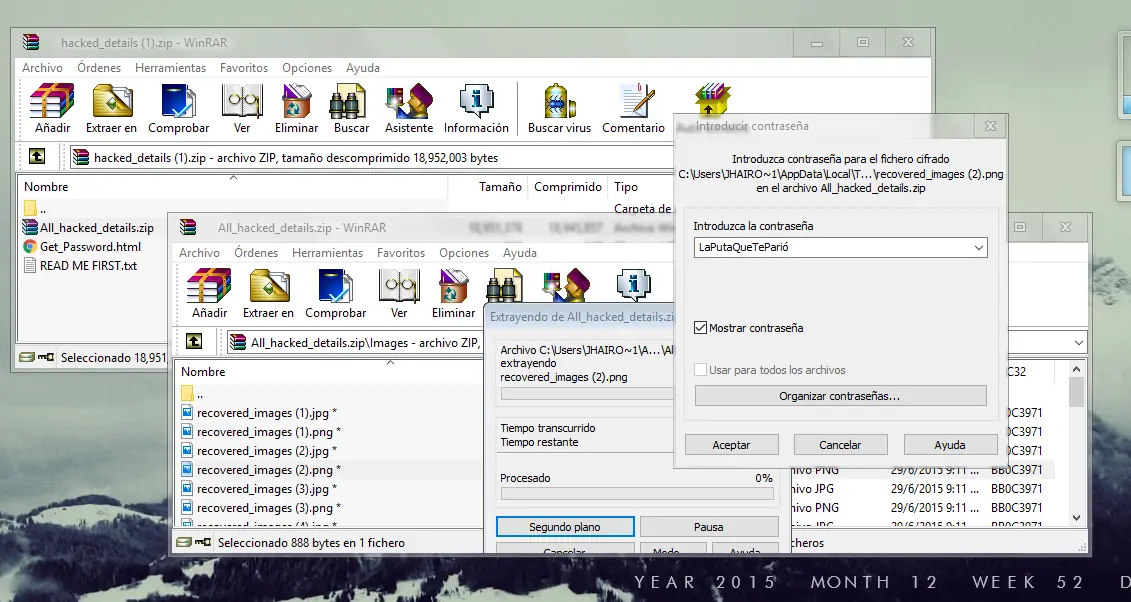Click Segundo plano button
The height and width of the screenshot is (602, 1131).
click(x=565, y=527)
